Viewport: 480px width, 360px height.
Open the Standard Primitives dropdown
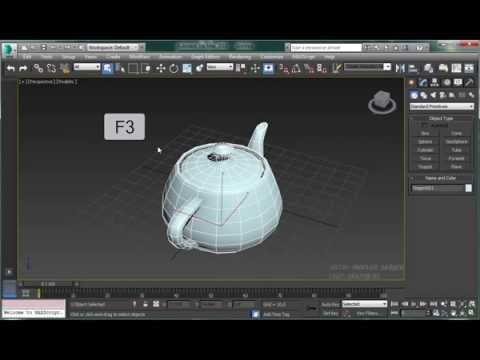click(442, 106)
